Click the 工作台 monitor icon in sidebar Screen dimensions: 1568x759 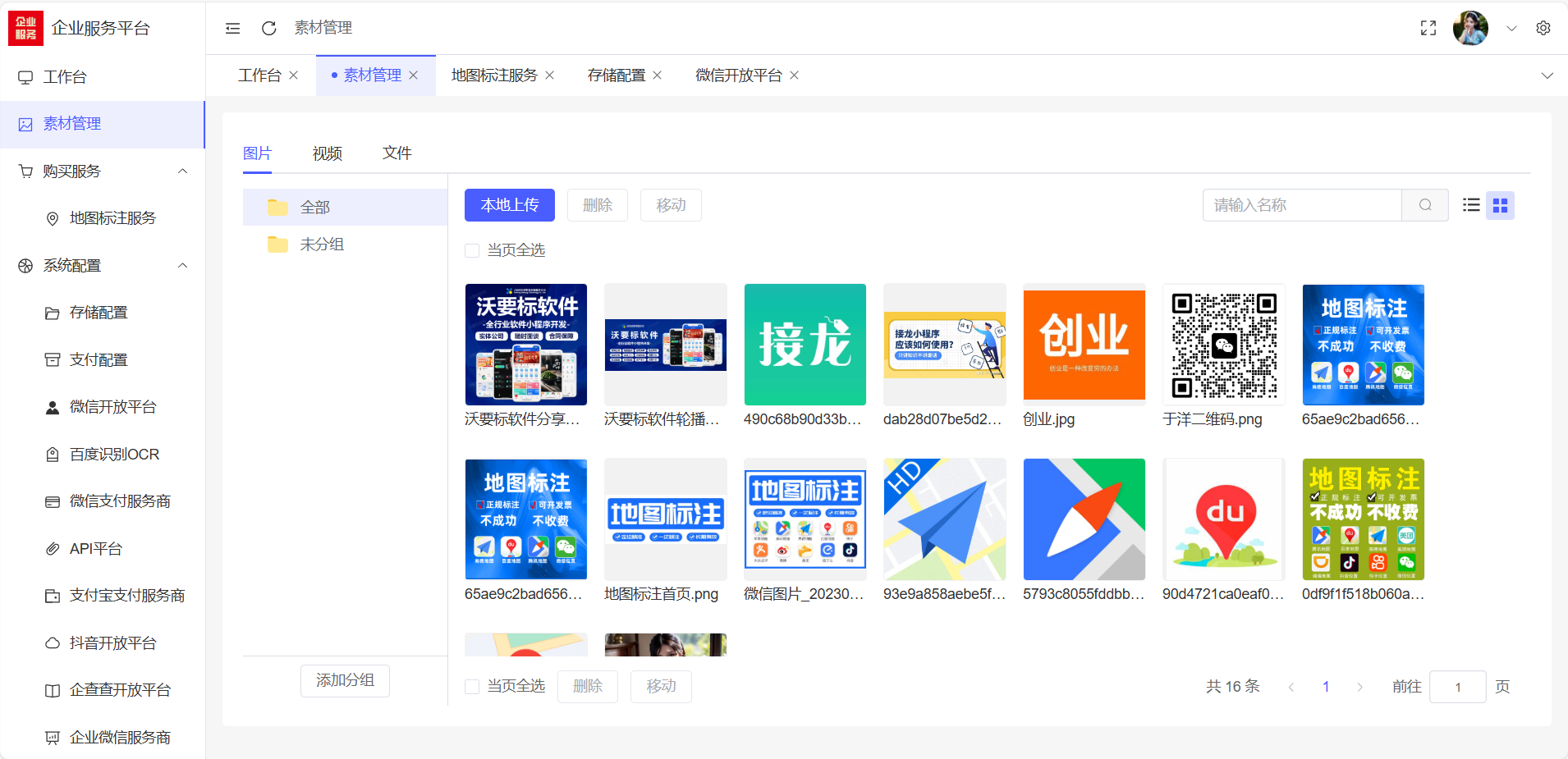(x=25, y=77)
